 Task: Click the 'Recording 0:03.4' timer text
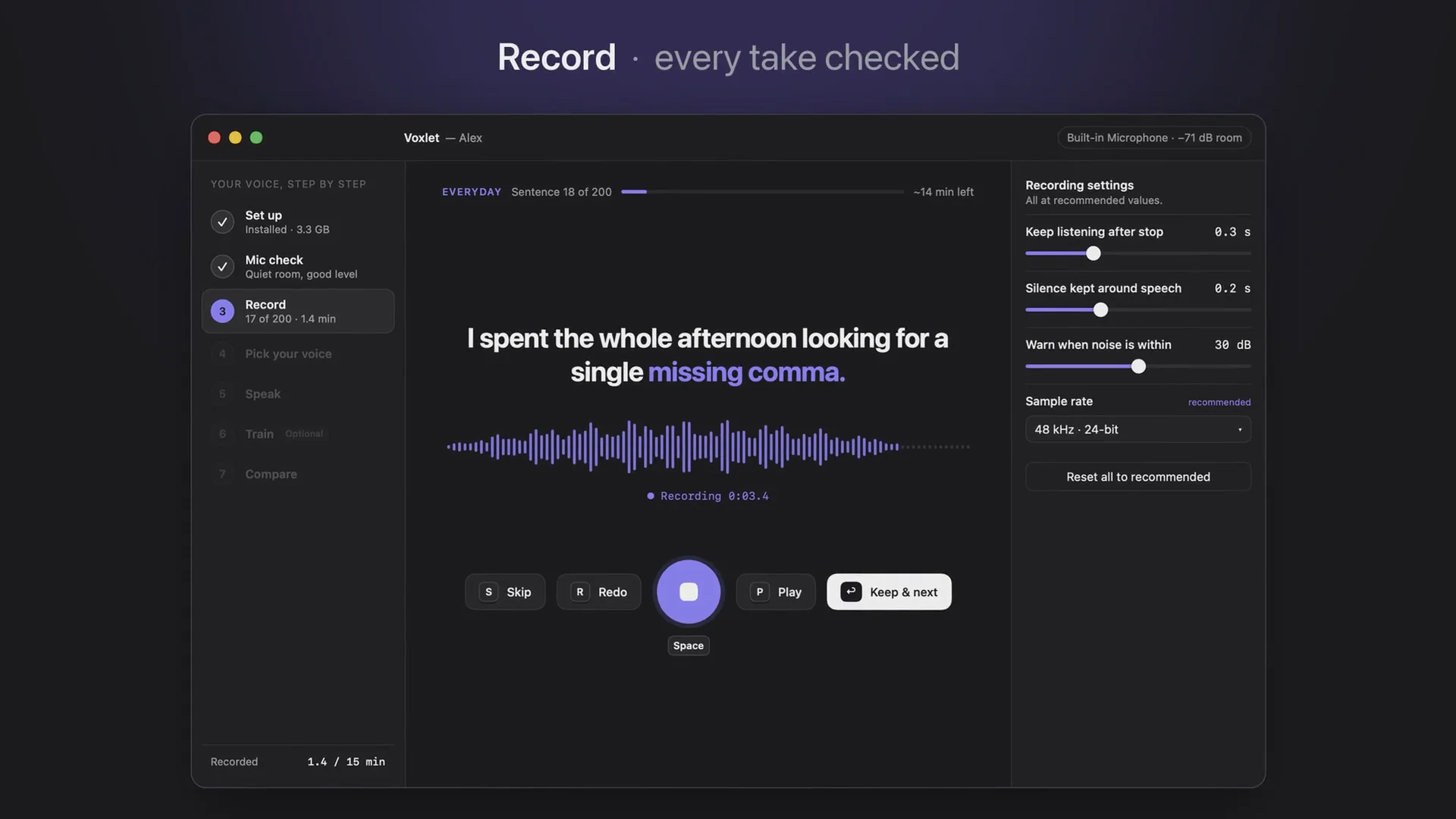tap(714, 496)
